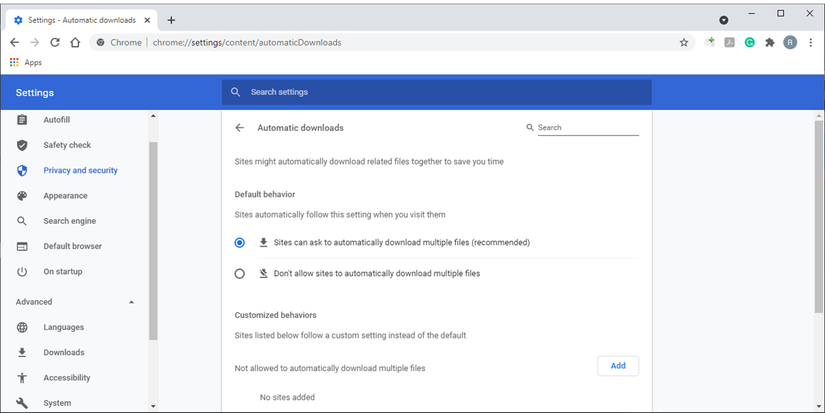Screen dimensions: 825x413
Task: Click the magnifier in Search settings
Action: click(236, 92)
